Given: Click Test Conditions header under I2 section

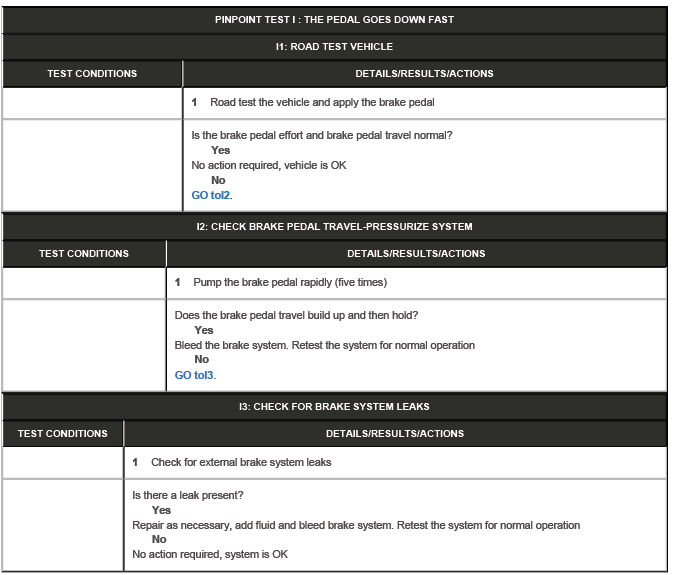Looking at the screenshot, I should click(84, 253).
